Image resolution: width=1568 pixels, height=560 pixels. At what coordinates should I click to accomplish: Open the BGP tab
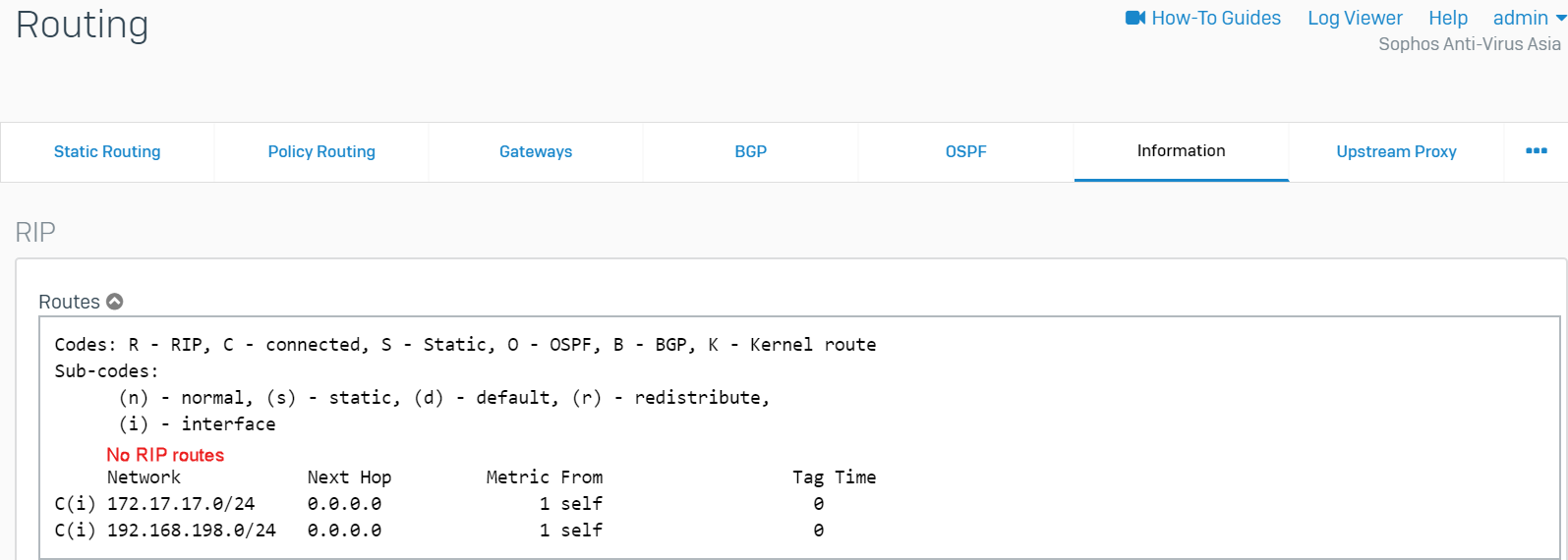(x=751, y=151)
